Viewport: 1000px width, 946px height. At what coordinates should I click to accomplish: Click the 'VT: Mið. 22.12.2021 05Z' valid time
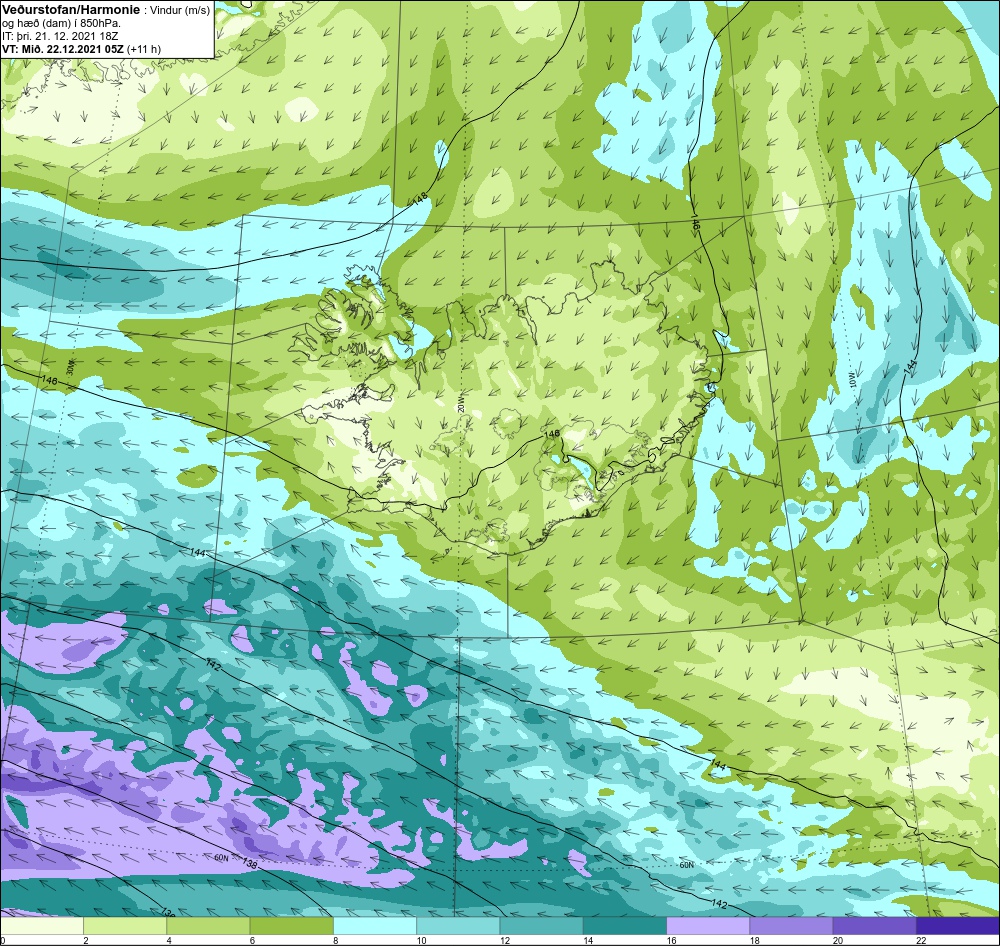click(x=63, y=49)
